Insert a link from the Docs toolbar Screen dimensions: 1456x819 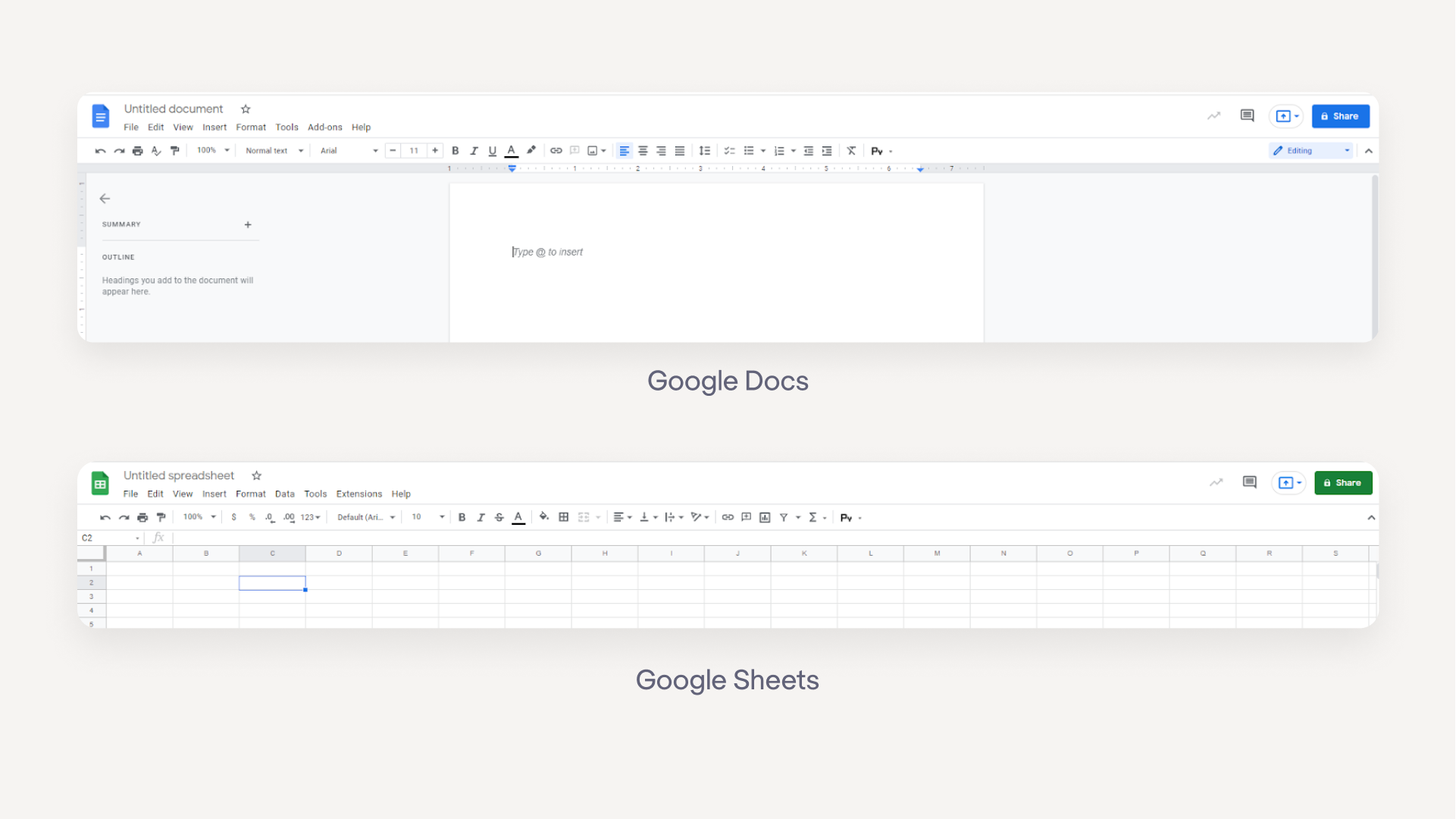pyautogui.click(x=556, y=150)
